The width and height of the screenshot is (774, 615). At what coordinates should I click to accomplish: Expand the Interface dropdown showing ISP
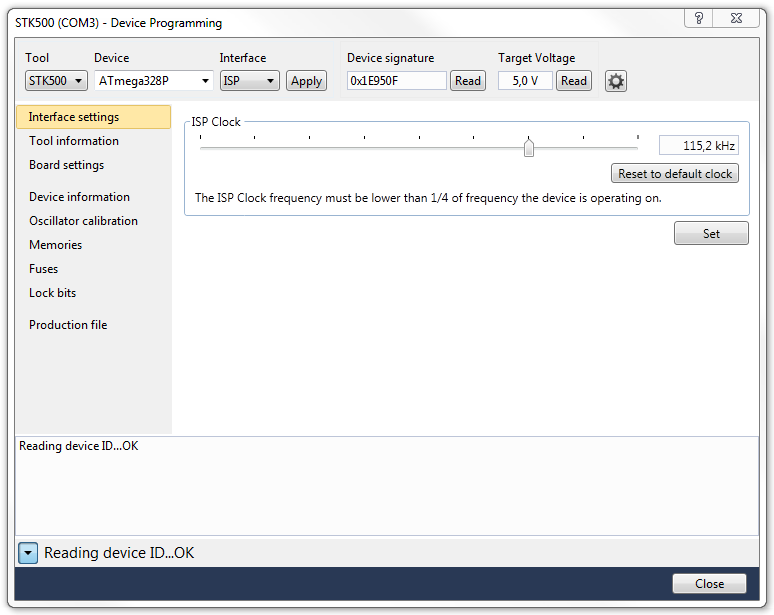coord(249,81)
